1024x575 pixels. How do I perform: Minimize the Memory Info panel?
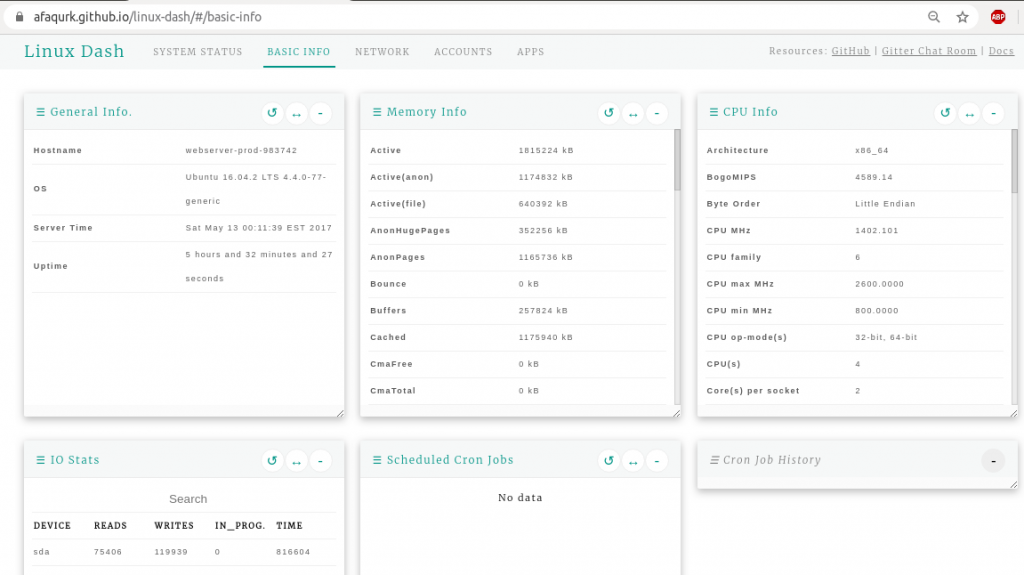[x=656, y=113]
